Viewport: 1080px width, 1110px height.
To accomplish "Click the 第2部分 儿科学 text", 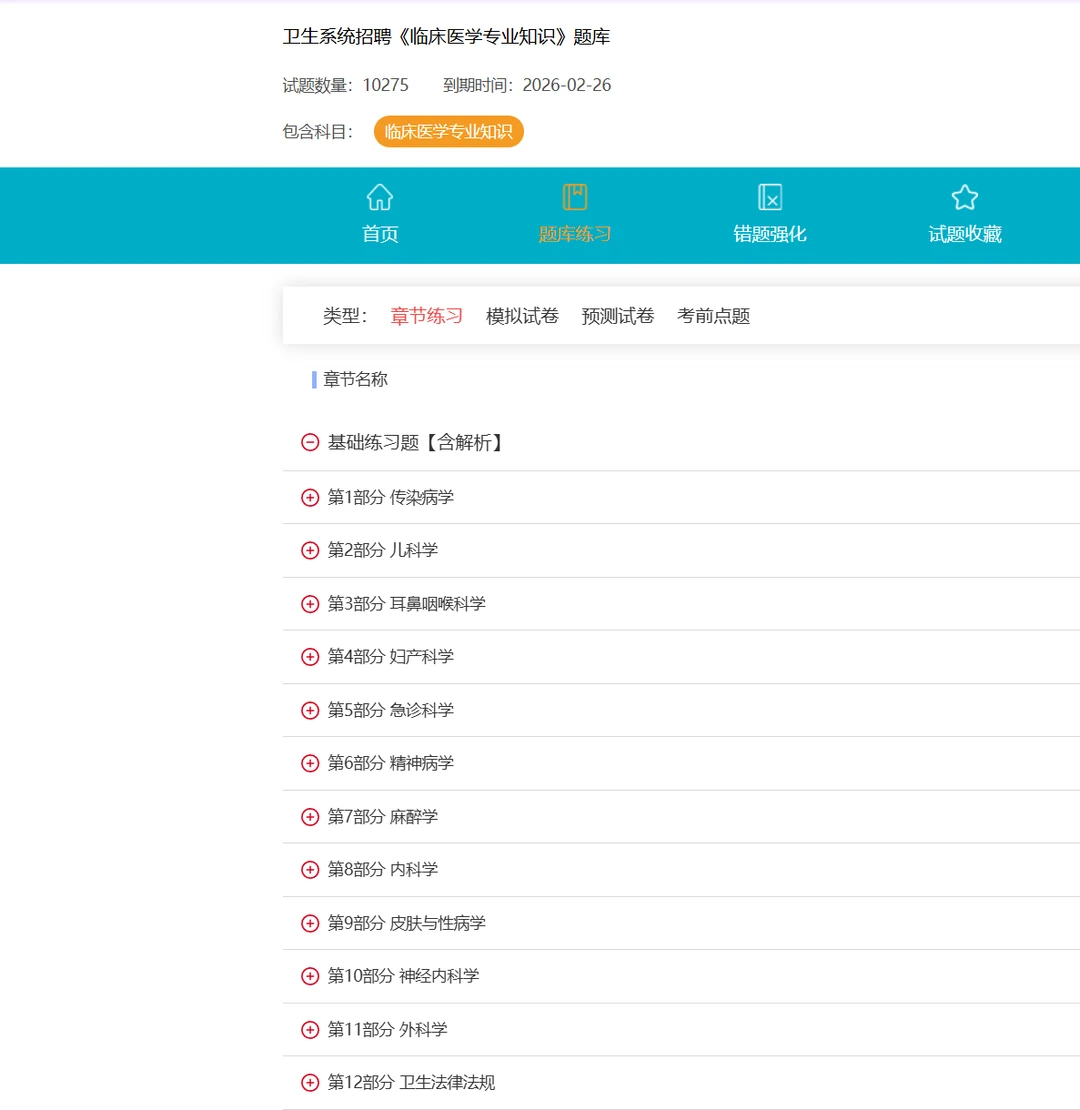I will pos(383,550).
